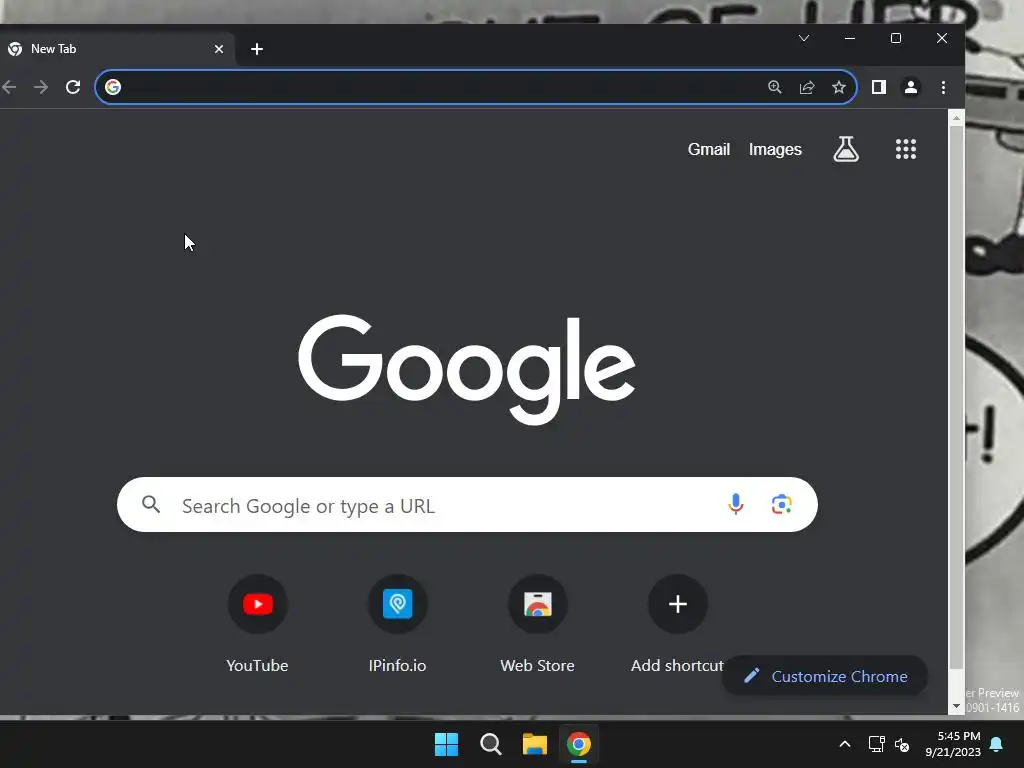This screenshot has width=1024, height=768.
Task: Open the Web Store shortcut
Action: click(537, 624)
